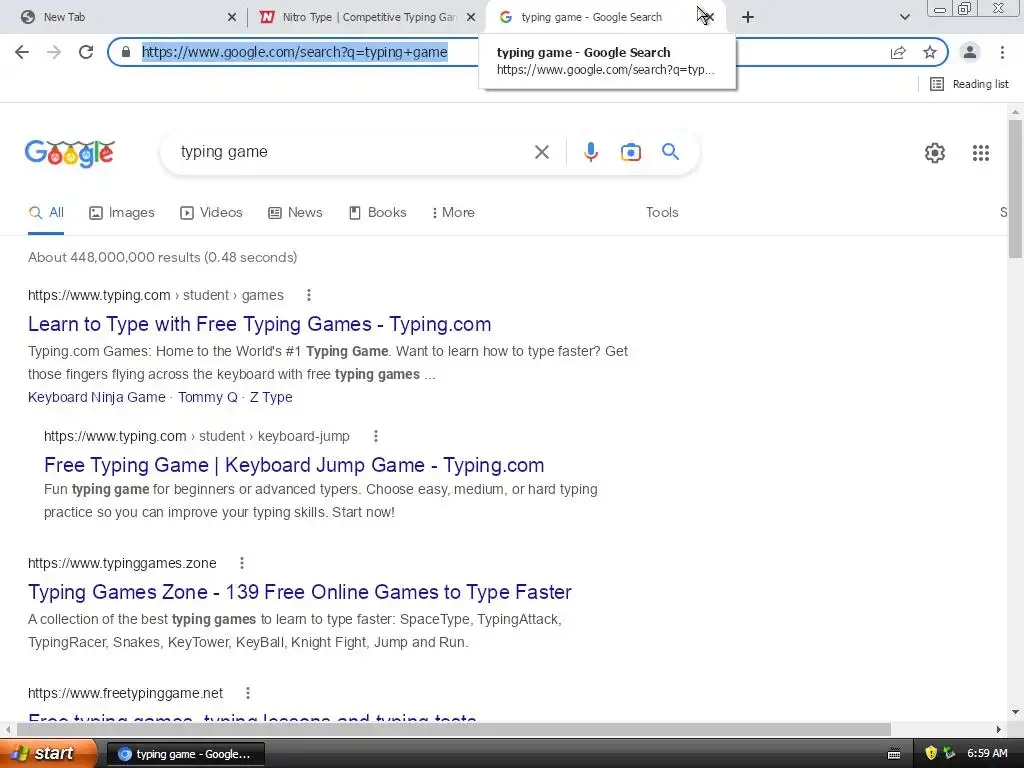Open search Tools
The image size is (1024, 768).
(x=662, y=212)
